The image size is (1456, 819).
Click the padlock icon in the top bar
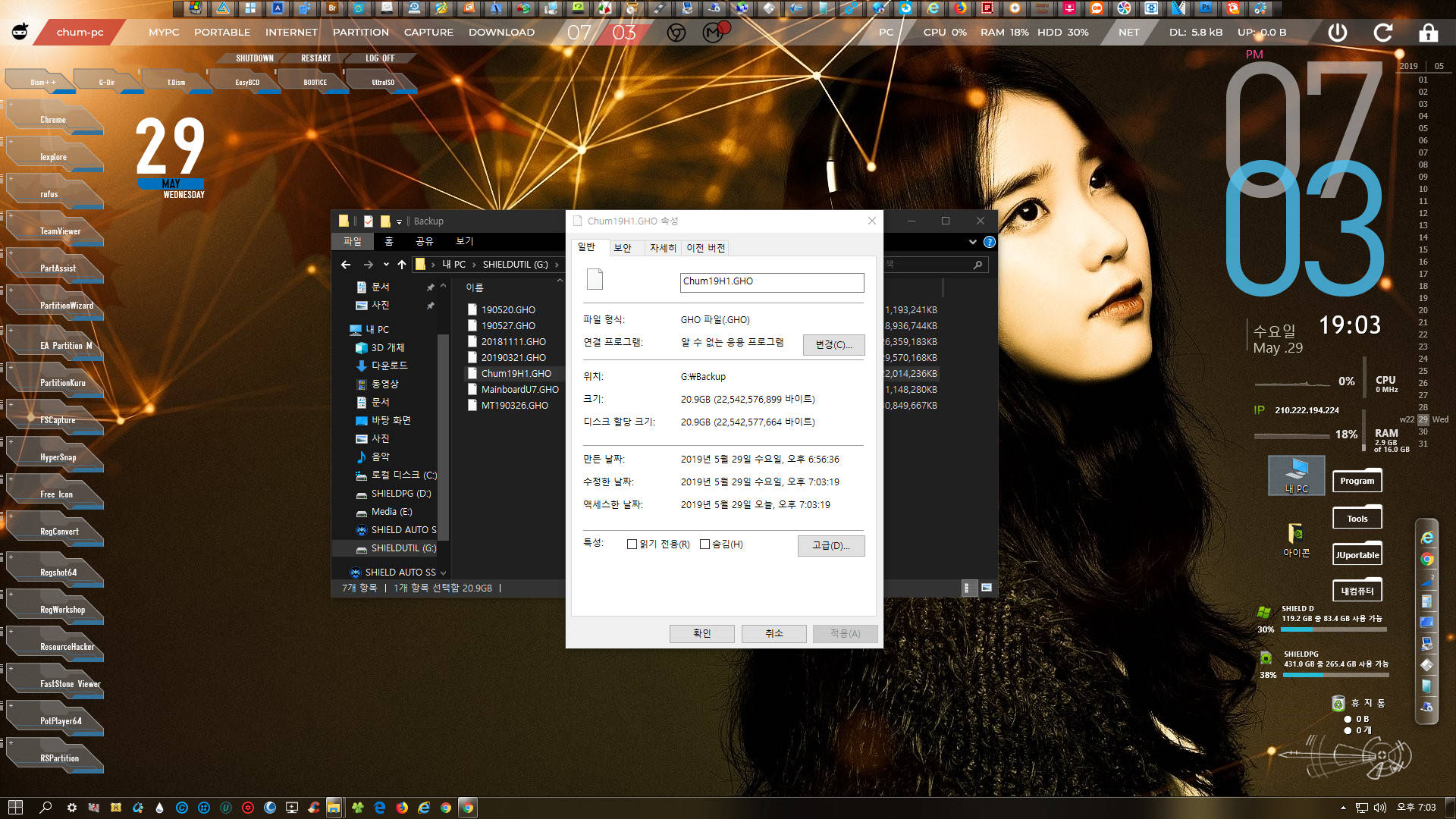tap(1428, 32)
